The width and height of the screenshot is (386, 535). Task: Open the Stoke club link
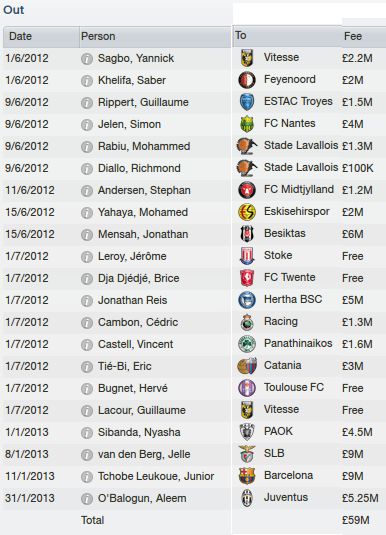[278, 255]
